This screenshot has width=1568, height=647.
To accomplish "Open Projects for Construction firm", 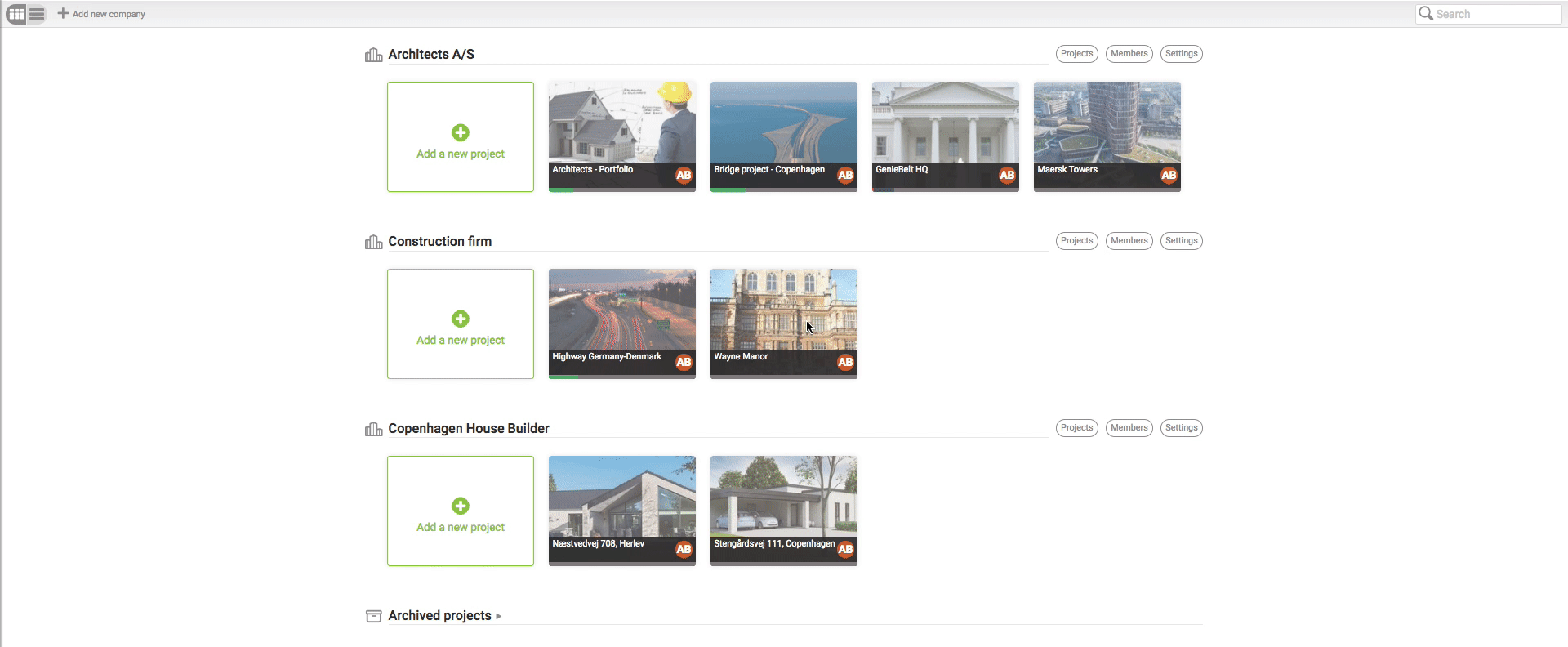I will (1076, 241).
